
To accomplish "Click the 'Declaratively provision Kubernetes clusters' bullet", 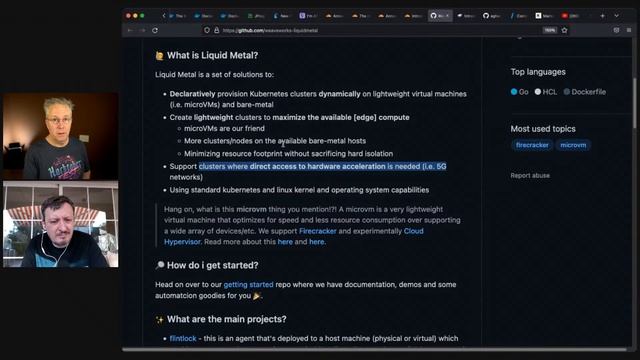I will coord(318,99).
